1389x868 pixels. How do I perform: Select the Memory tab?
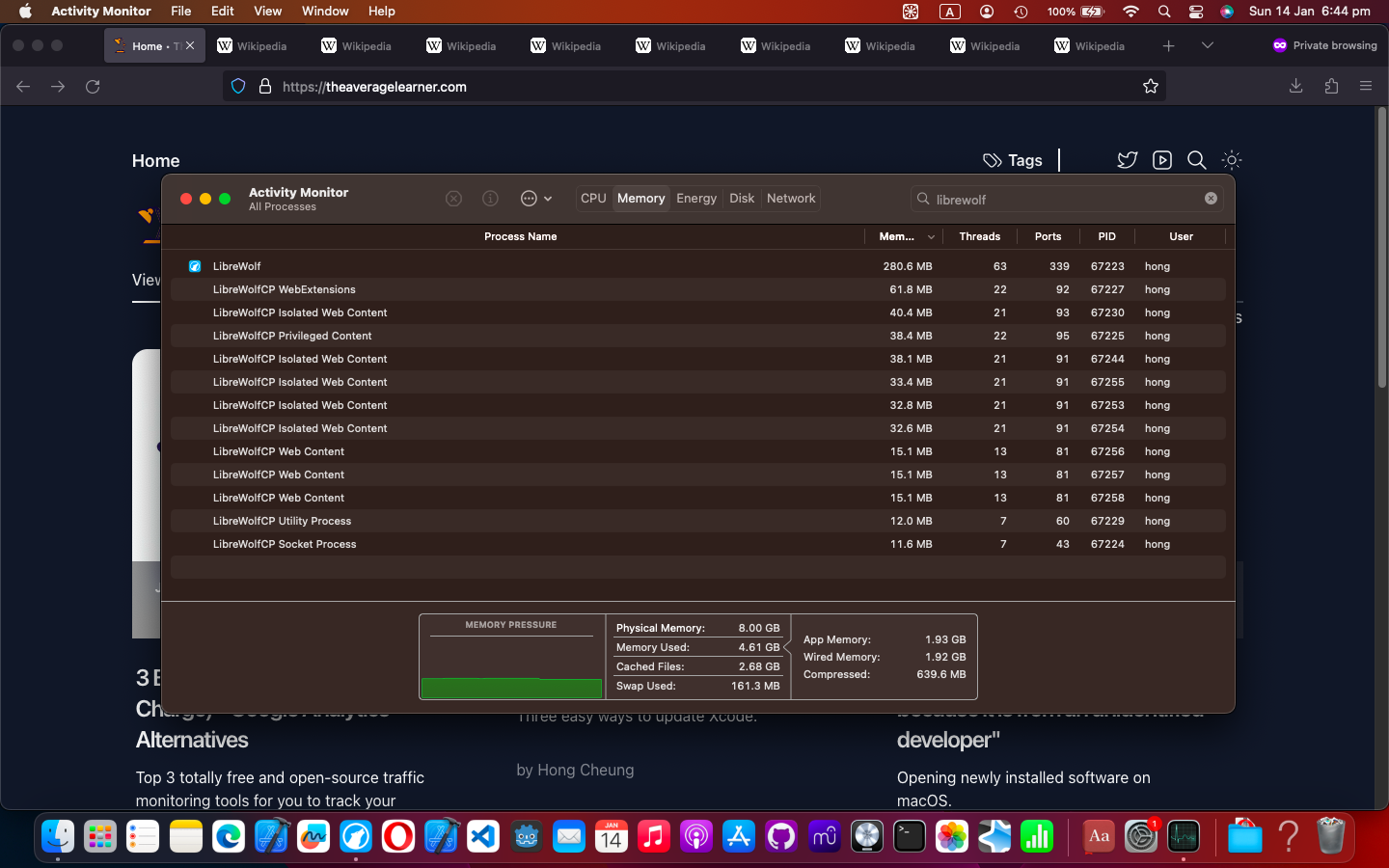pos(641,199)
